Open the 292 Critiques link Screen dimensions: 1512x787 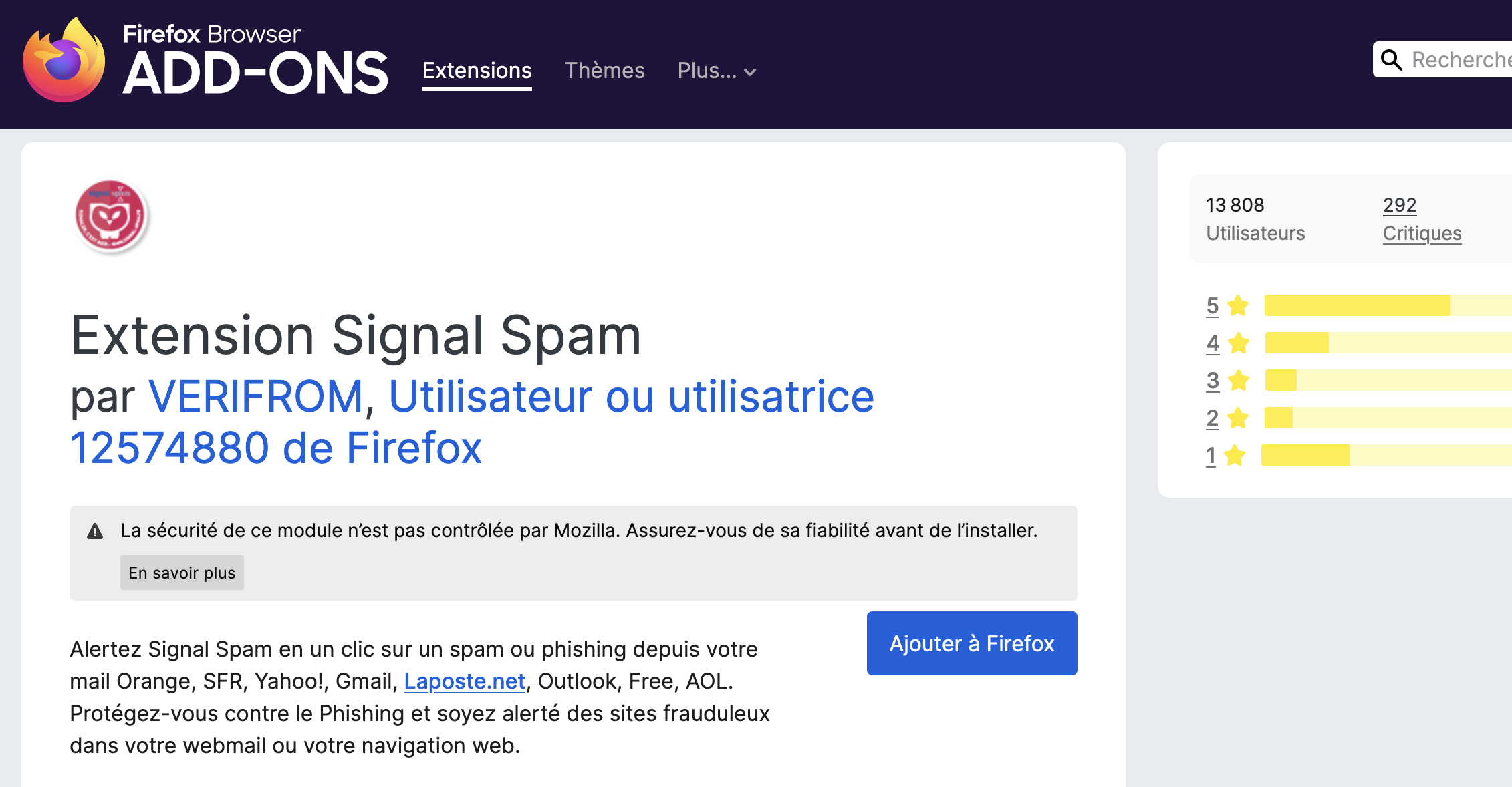[x=1422, y=218]
